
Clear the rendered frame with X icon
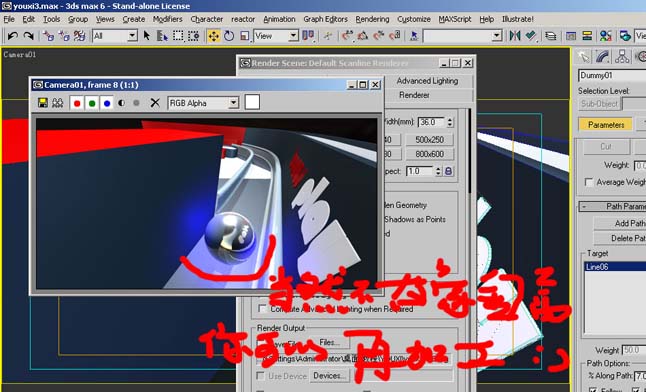point(155,103)
